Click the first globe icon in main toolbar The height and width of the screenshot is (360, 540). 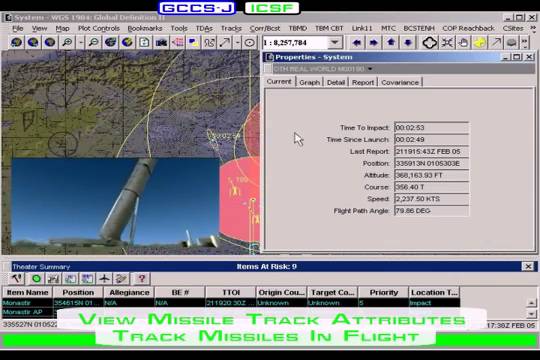tap(16, 42)
